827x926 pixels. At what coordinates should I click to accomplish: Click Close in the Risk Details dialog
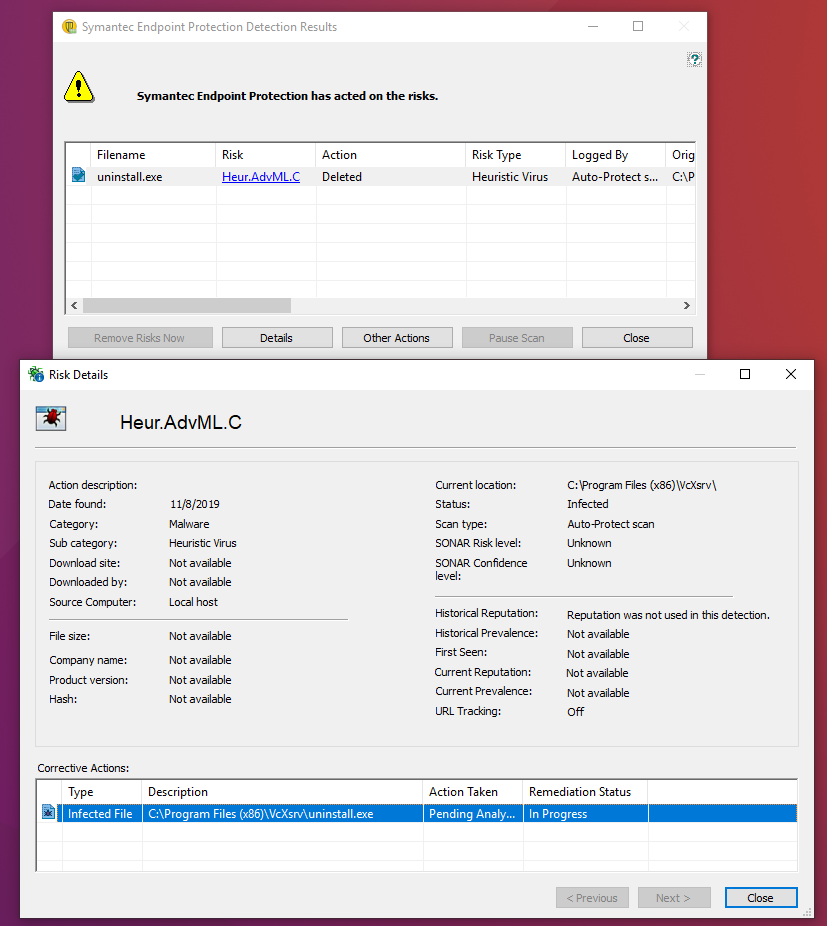coord(761,898)
